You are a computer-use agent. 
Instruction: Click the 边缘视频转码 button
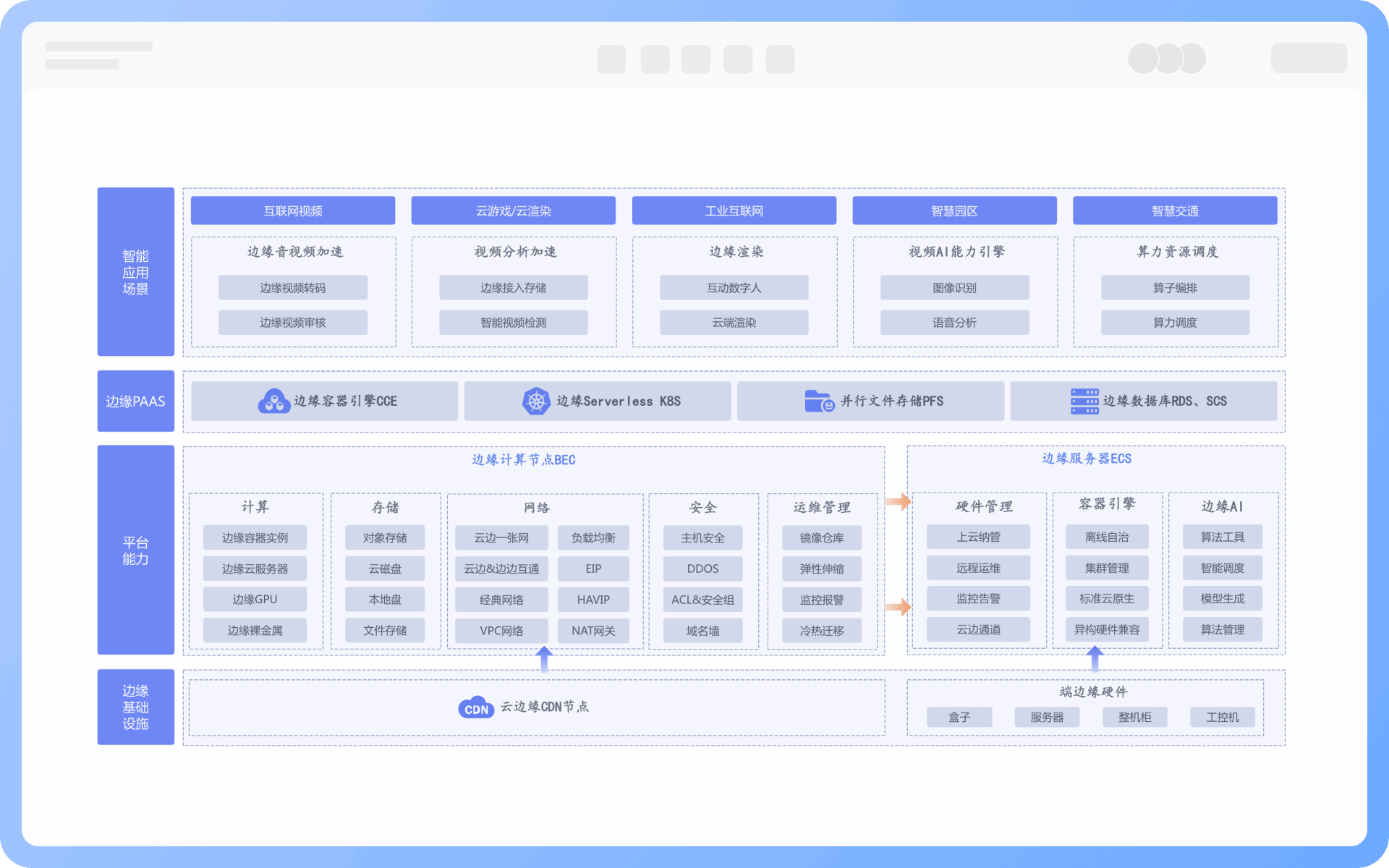pyautogui.click(x=292, y=287)
